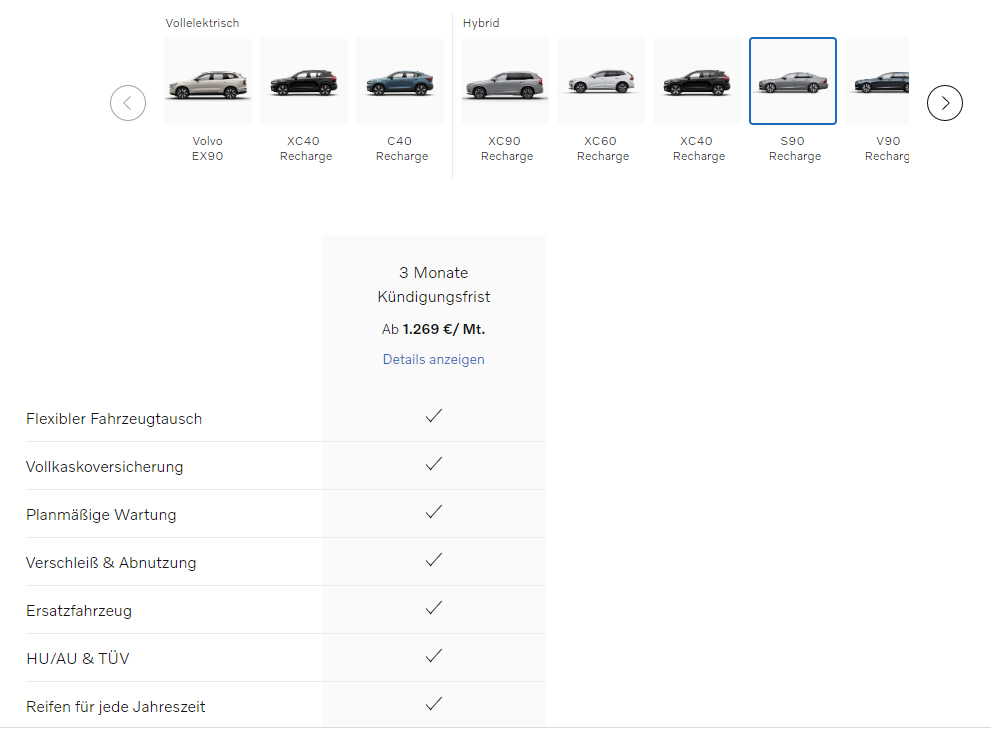Click the Flexibler Fahrzeugtausch row label
The height and width of the screenshot is (754, 991).
114,418
